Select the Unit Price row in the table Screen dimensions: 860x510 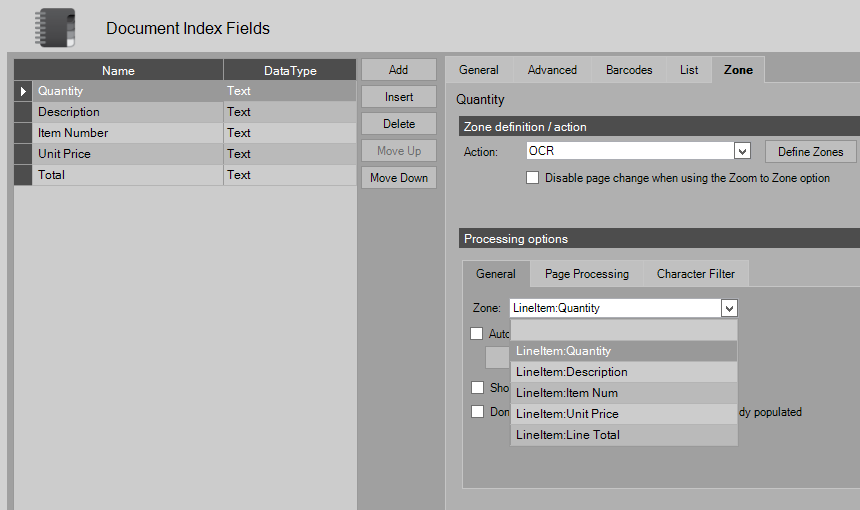click(x=65, y=154)
